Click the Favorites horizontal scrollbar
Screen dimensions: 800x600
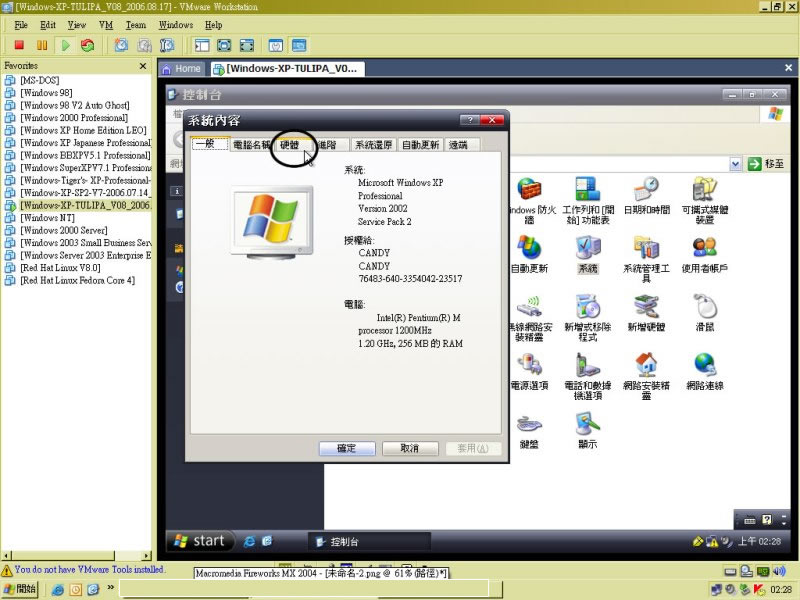point(77,556)
